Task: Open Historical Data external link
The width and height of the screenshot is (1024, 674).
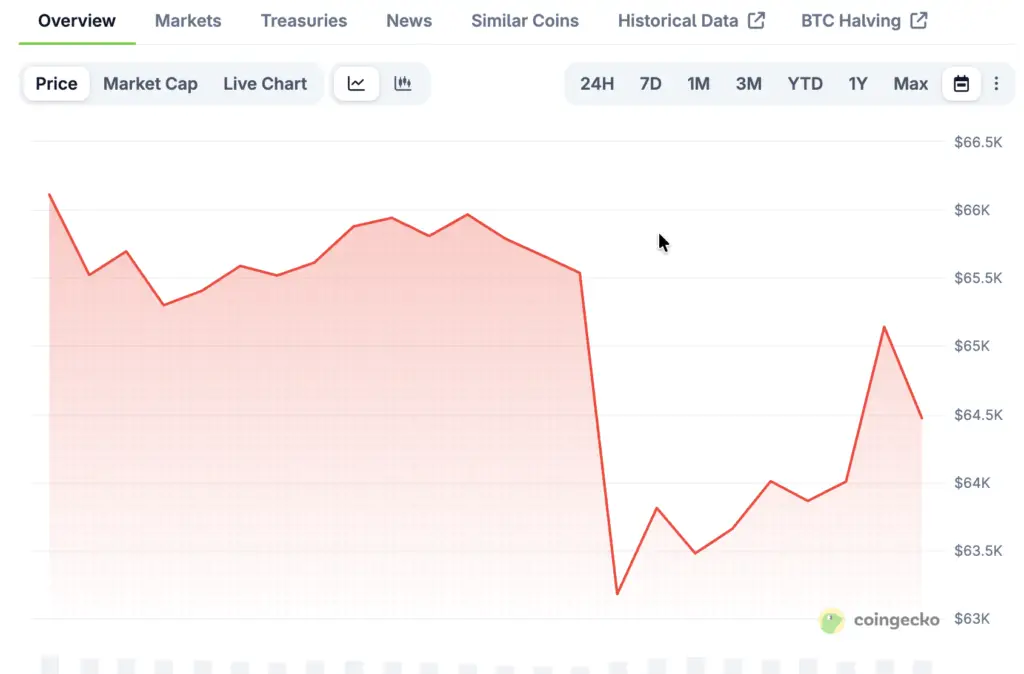Action: 691,20
